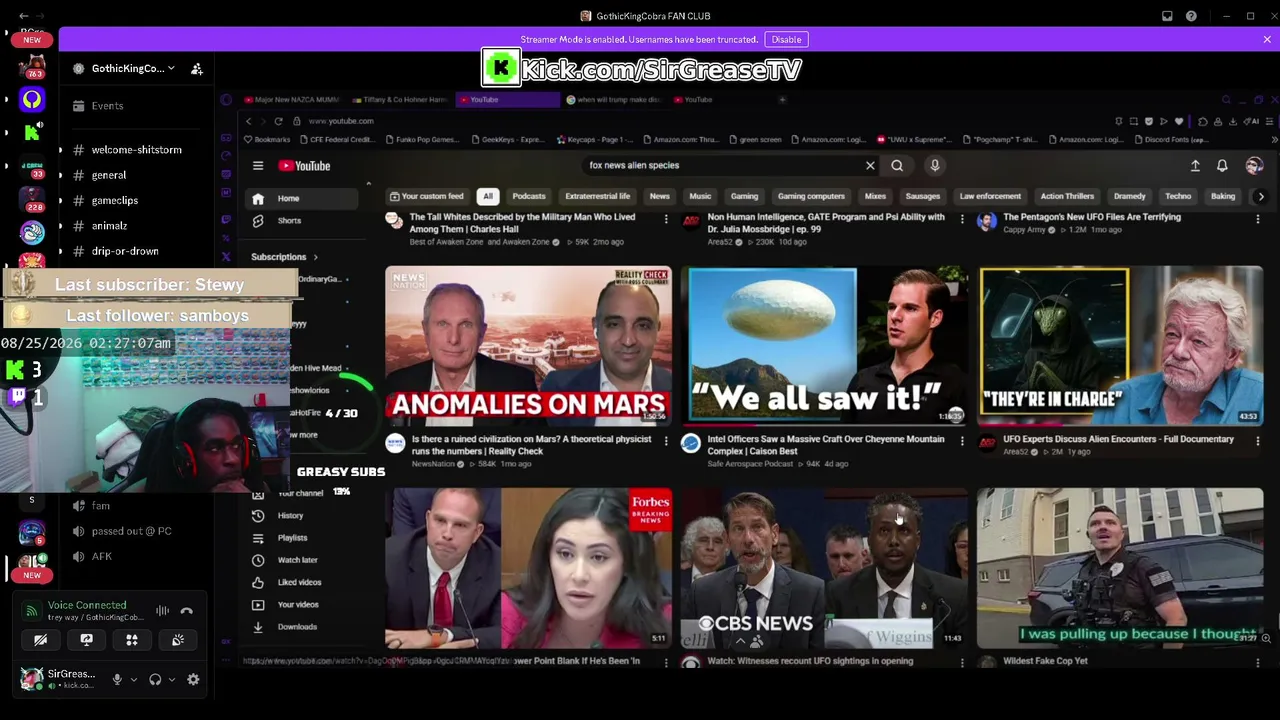
Task: Open the server icon with 228 badge
Action: pyautogui.click(x=32, y=198)
